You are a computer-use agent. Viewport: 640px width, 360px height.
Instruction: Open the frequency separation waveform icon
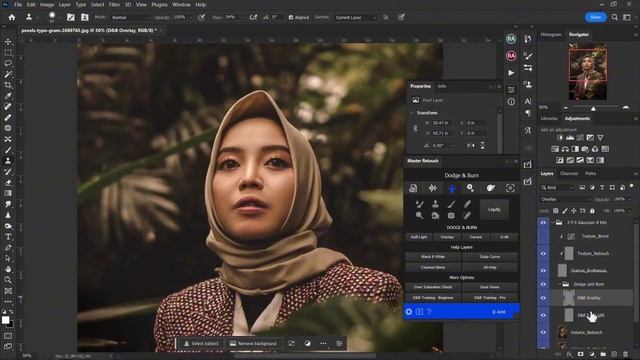(433, 188)
